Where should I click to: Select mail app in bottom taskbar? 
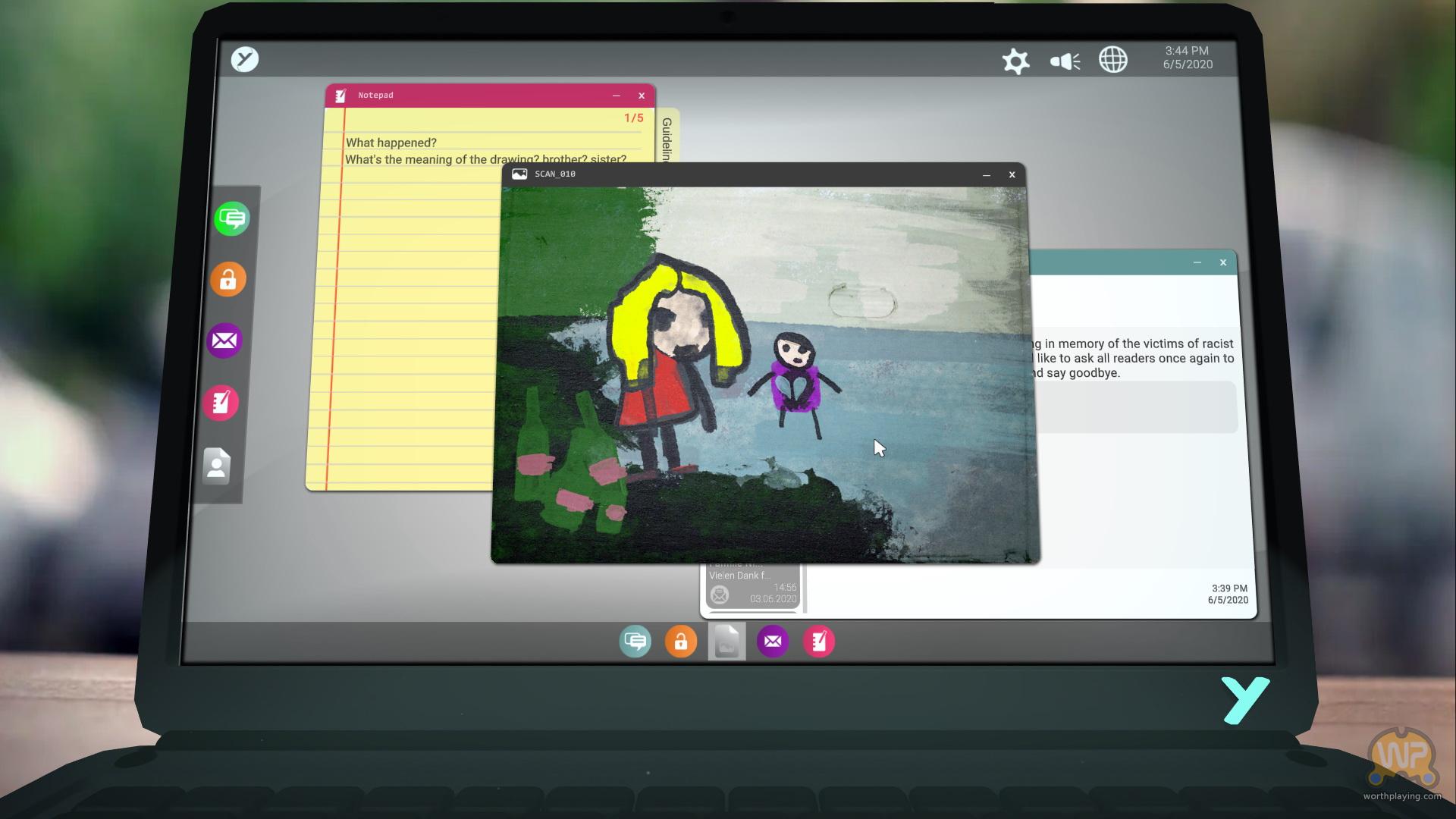(773, 642)
